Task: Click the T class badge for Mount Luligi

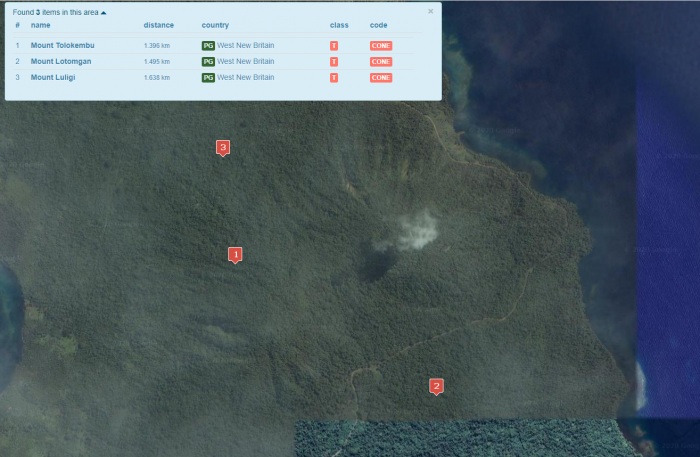Action: (334, 78)
